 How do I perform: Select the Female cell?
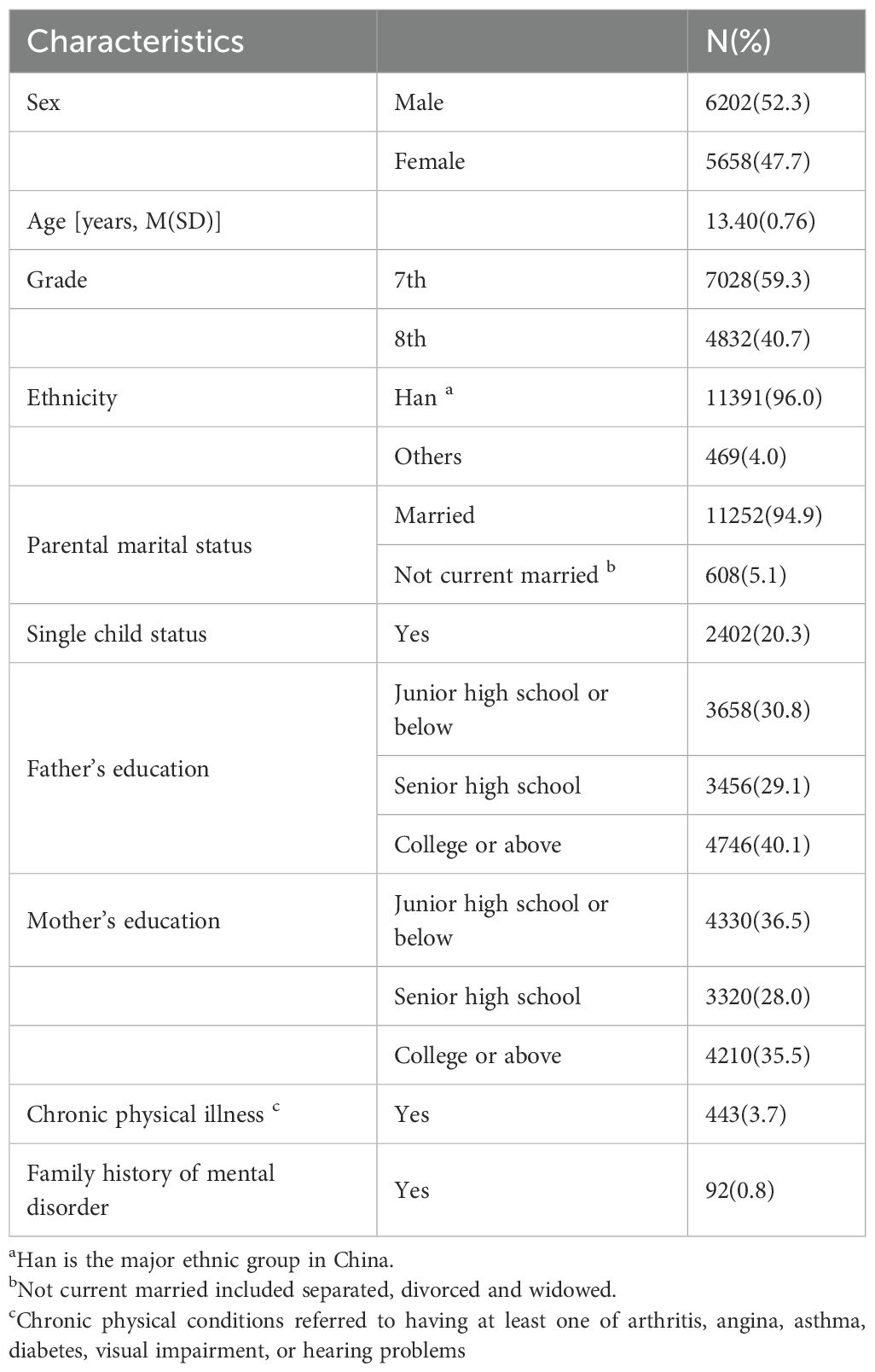430,161
